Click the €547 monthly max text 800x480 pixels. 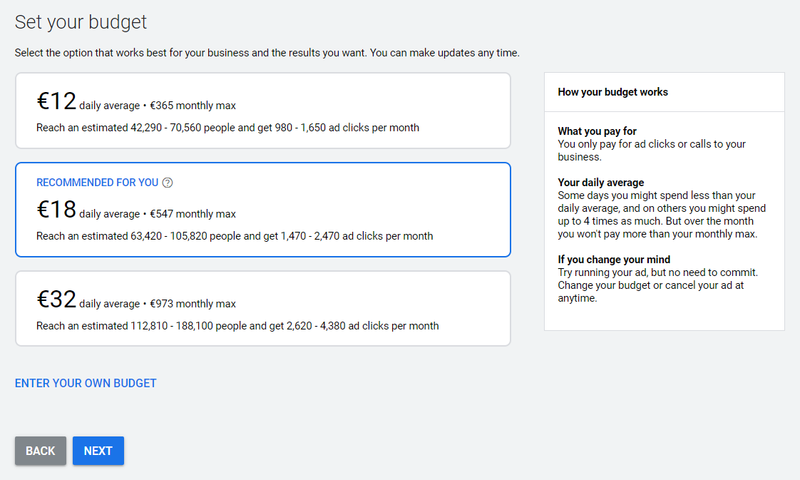(193, 214)
